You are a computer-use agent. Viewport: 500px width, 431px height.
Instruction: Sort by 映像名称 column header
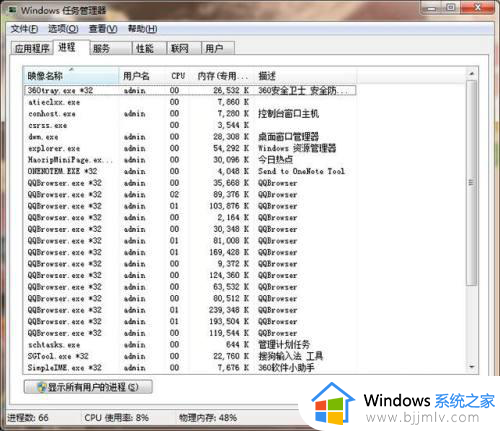tap(71, 76)
